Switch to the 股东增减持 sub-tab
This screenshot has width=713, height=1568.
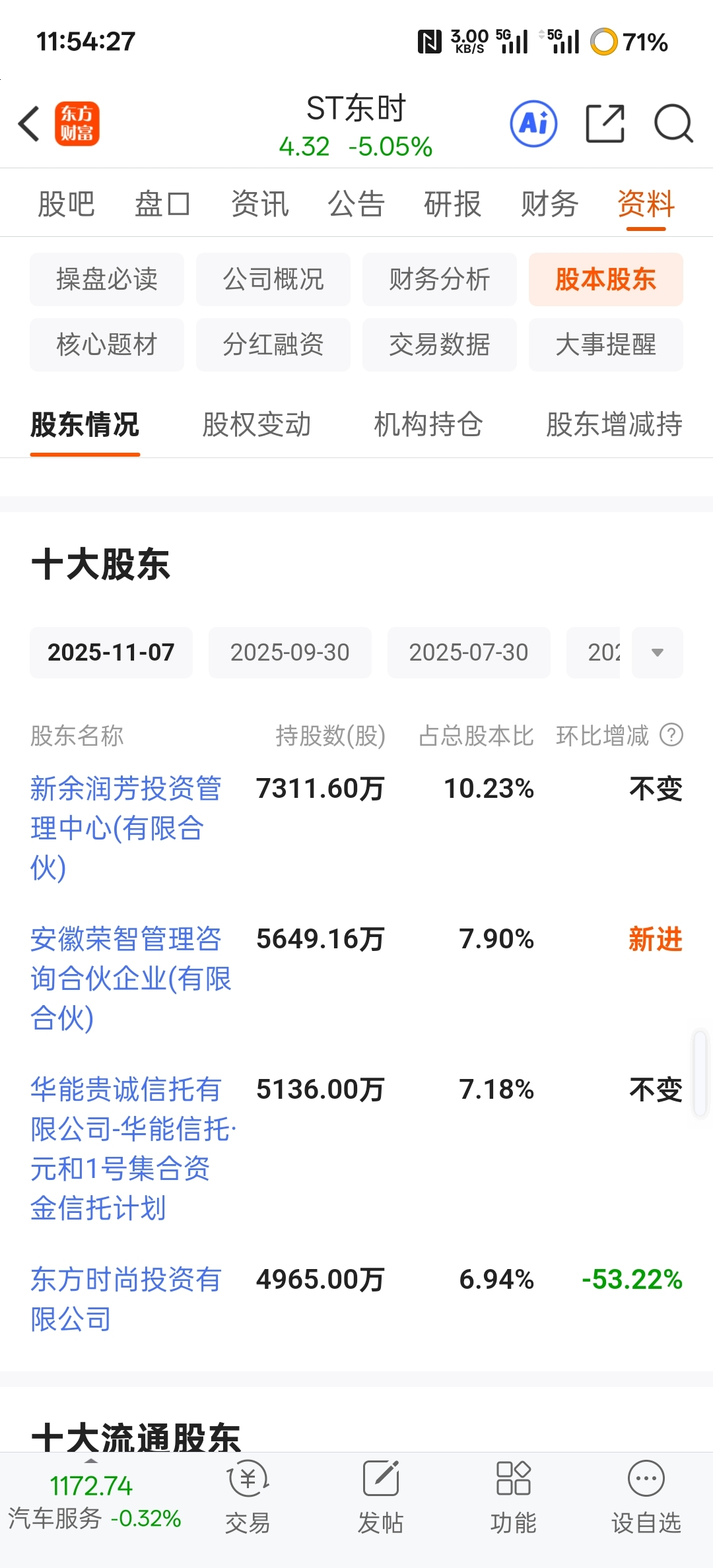pos(614,424)
